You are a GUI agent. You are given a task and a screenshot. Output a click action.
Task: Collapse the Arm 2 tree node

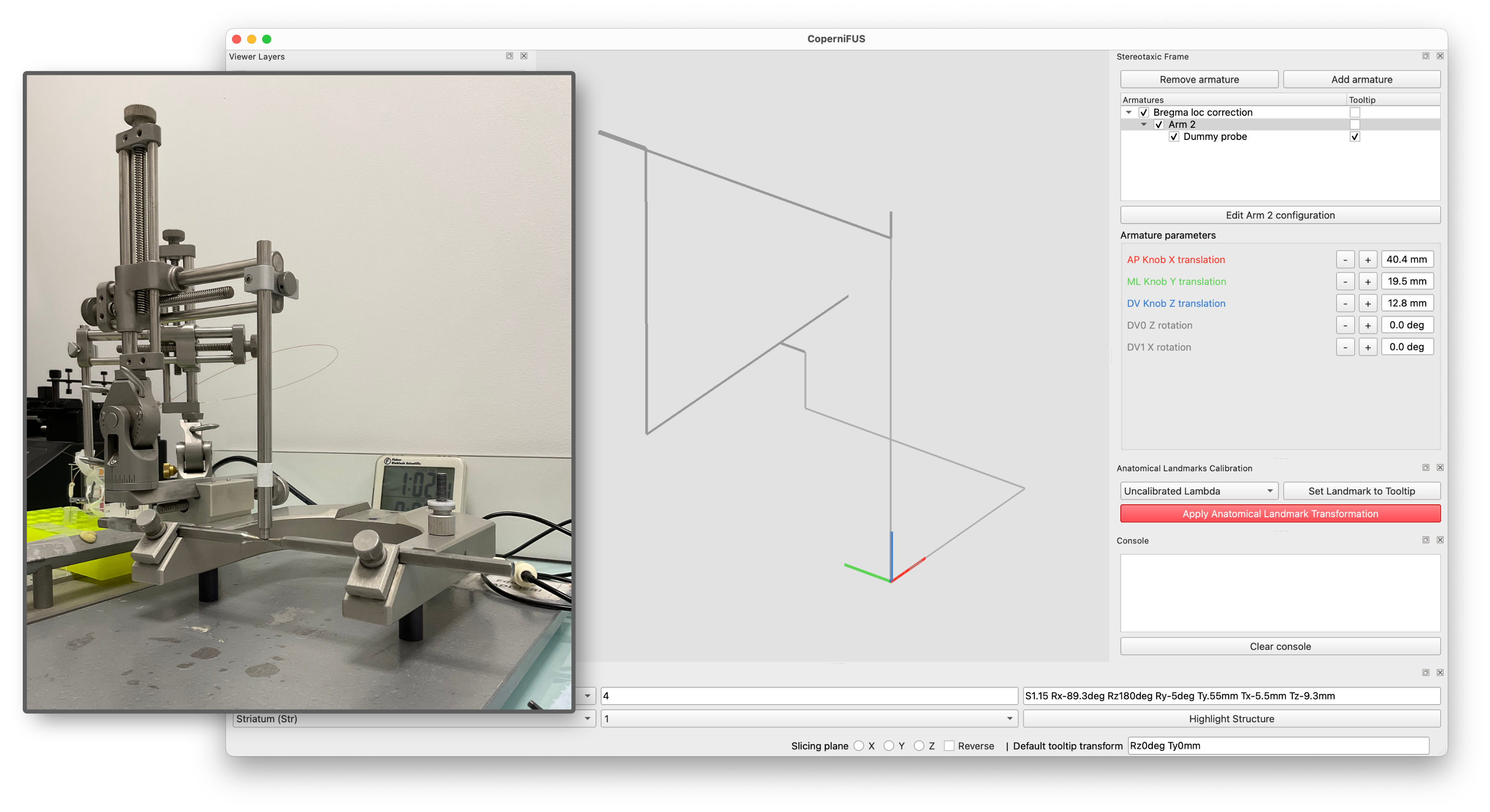coord(1144,125)
